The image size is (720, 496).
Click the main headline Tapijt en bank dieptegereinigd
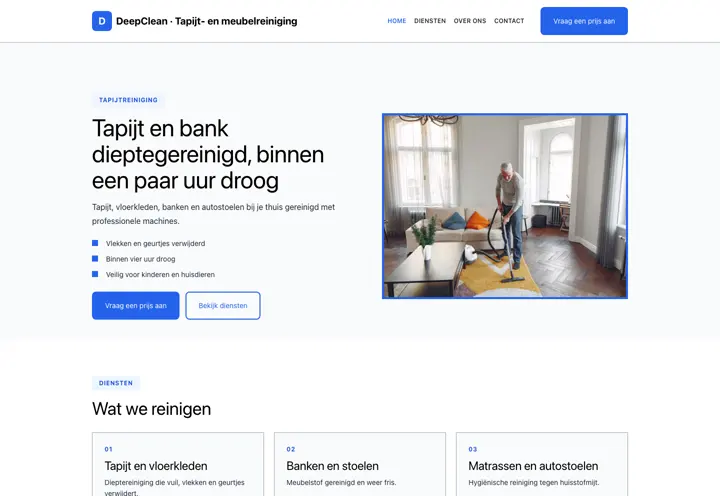[208, 154]
